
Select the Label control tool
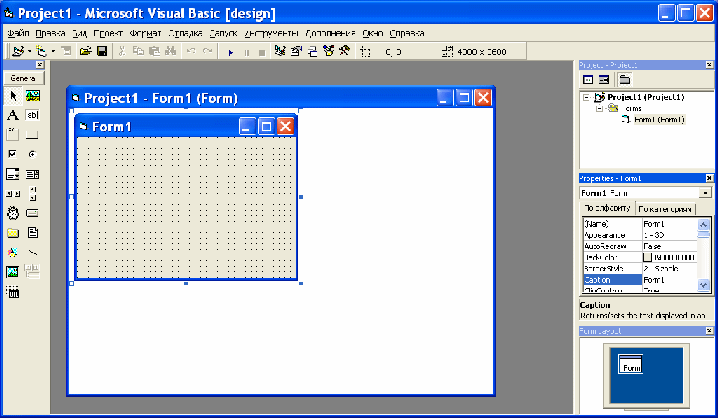[13, 115]
